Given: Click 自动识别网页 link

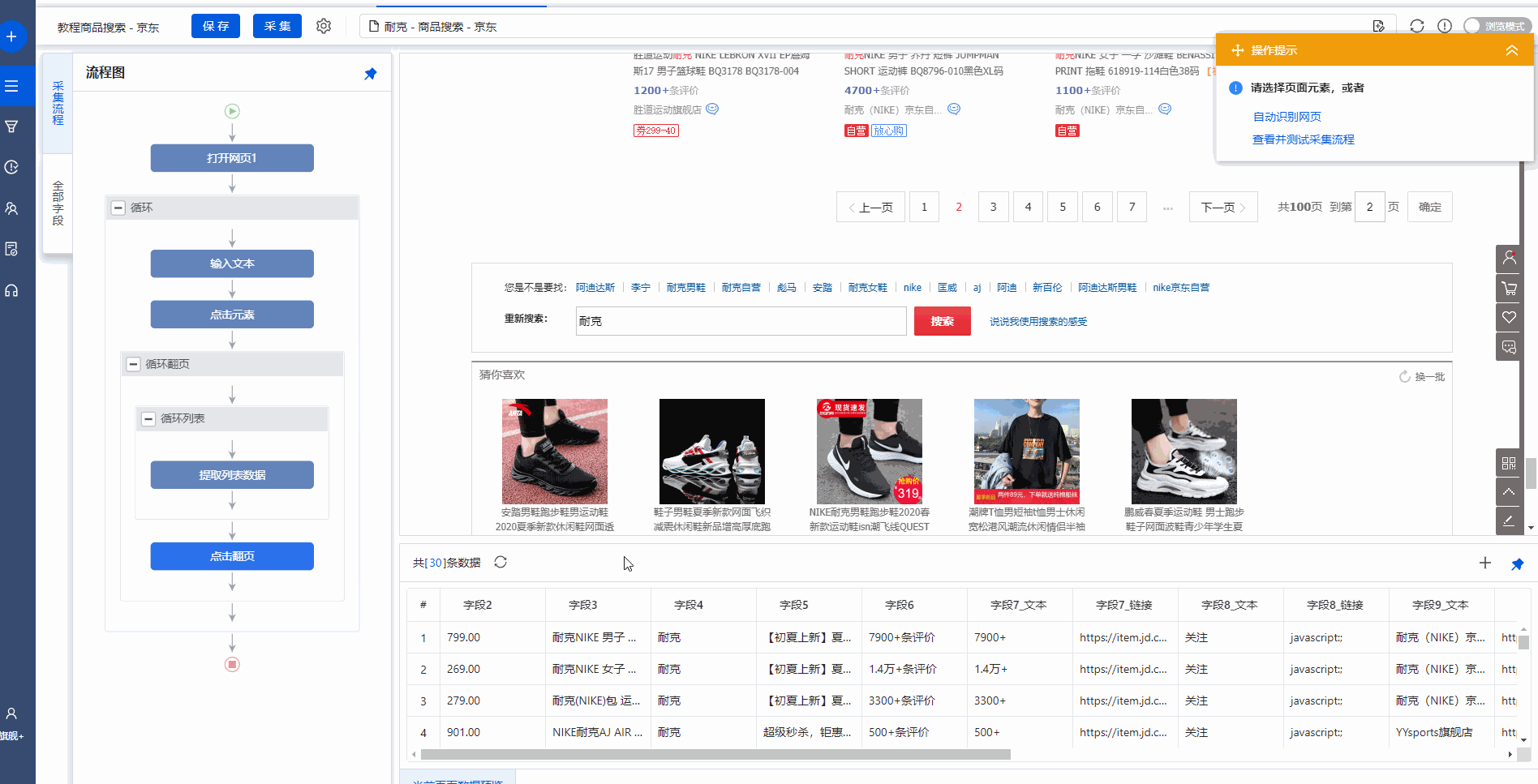Looking at the screenshot, I should point(1287,117).
